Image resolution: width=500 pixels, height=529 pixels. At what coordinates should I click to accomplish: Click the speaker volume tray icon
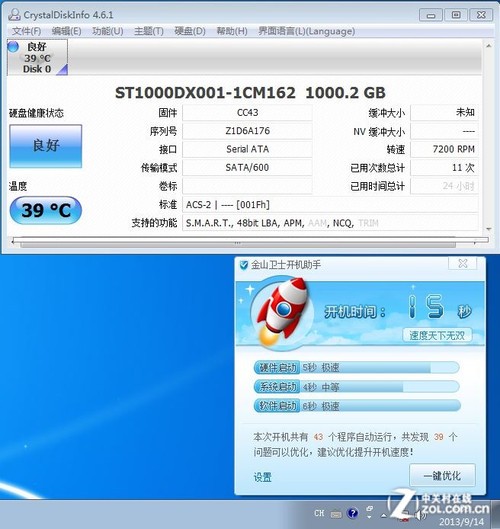419,515
